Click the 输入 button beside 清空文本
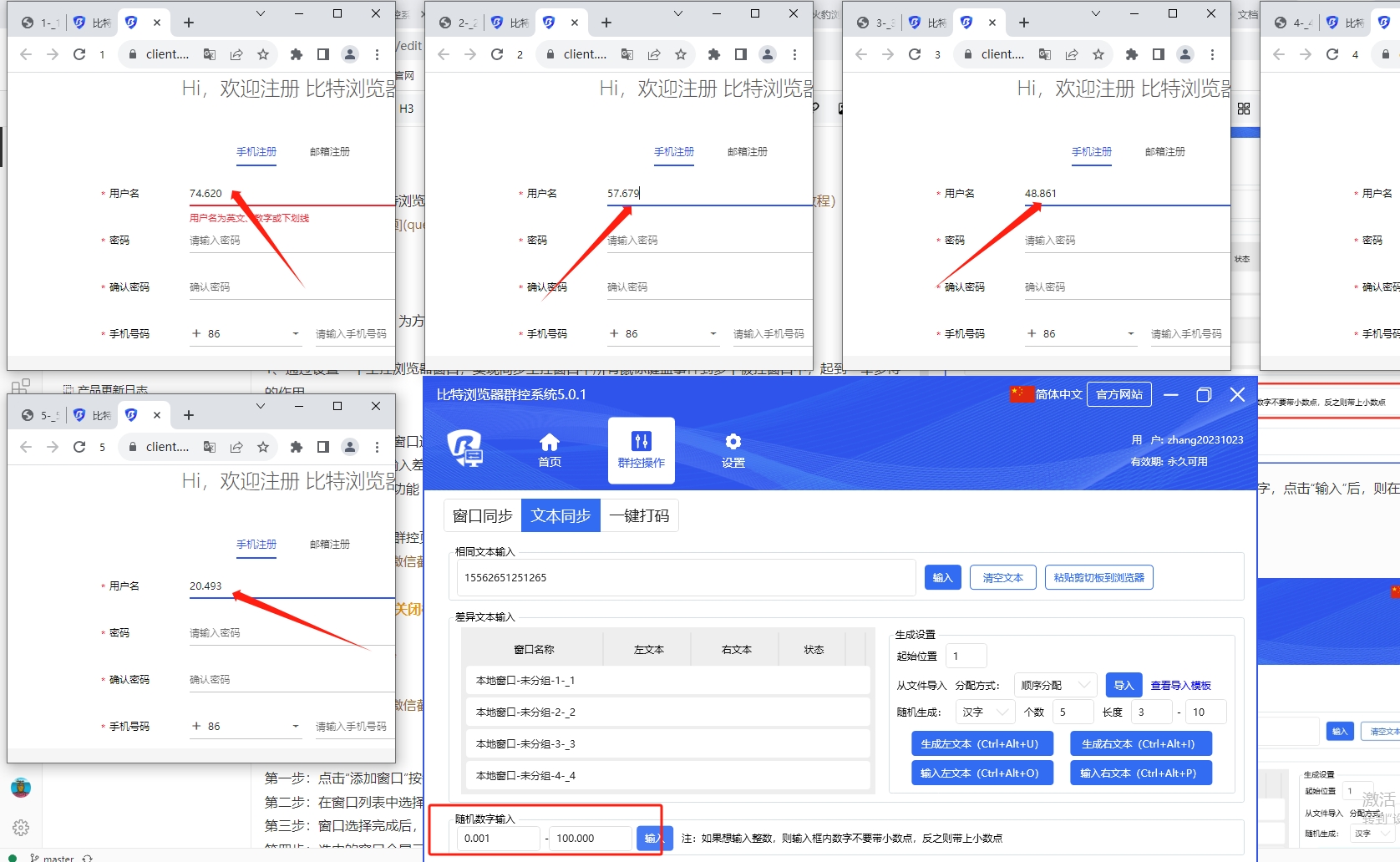 (943, 577)
